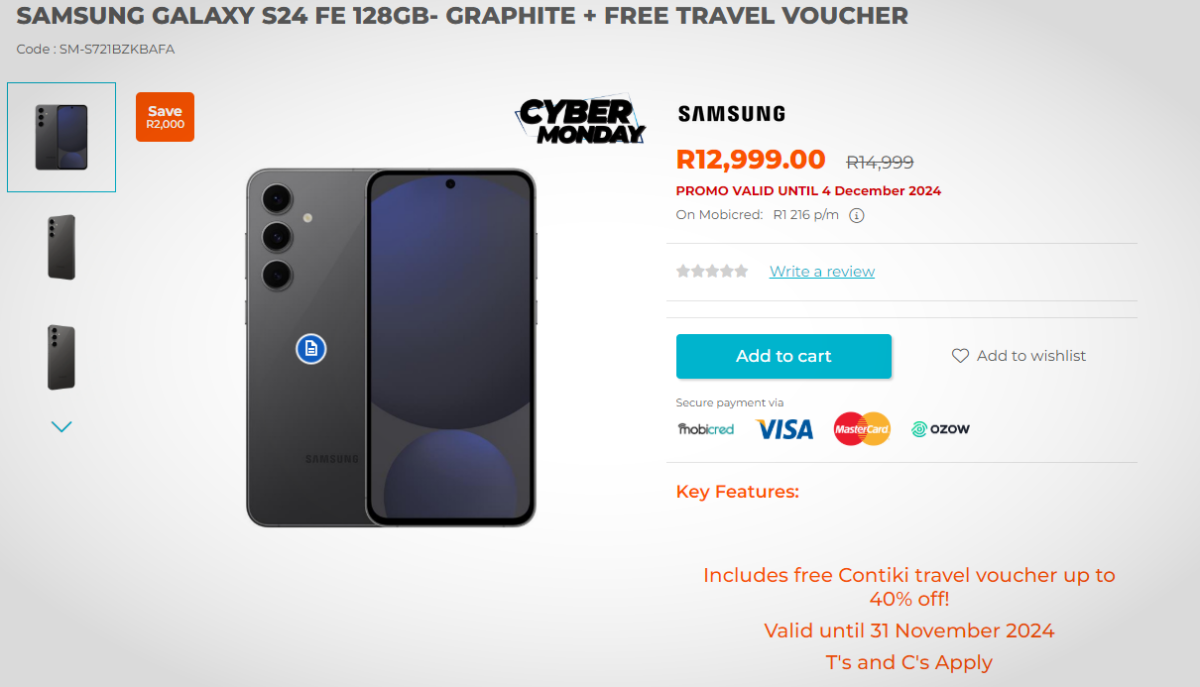Click Add to wishlist text

(1031, 356)
